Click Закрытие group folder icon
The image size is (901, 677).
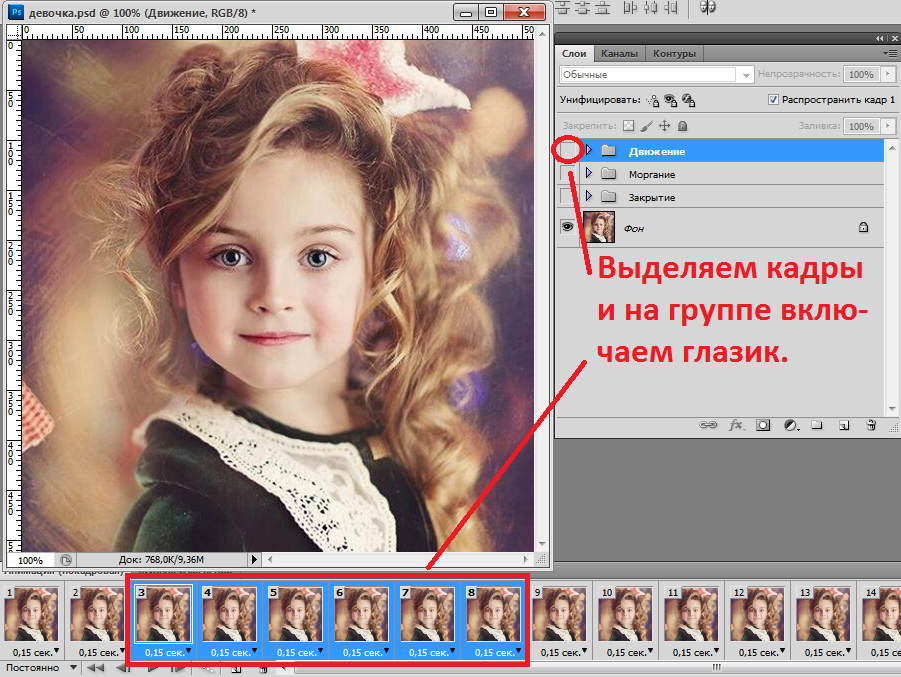[x=608, y=197]
